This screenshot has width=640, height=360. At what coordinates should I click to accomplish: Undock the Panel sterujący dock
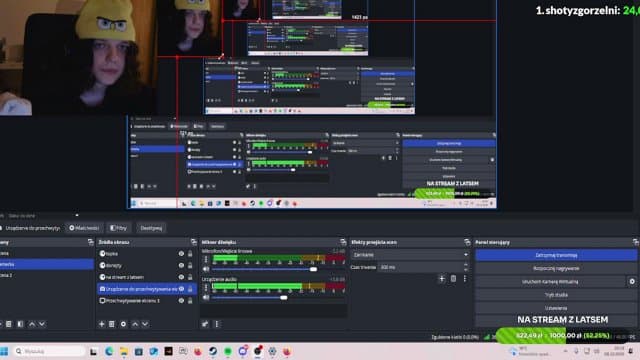[x=636, y=242]
